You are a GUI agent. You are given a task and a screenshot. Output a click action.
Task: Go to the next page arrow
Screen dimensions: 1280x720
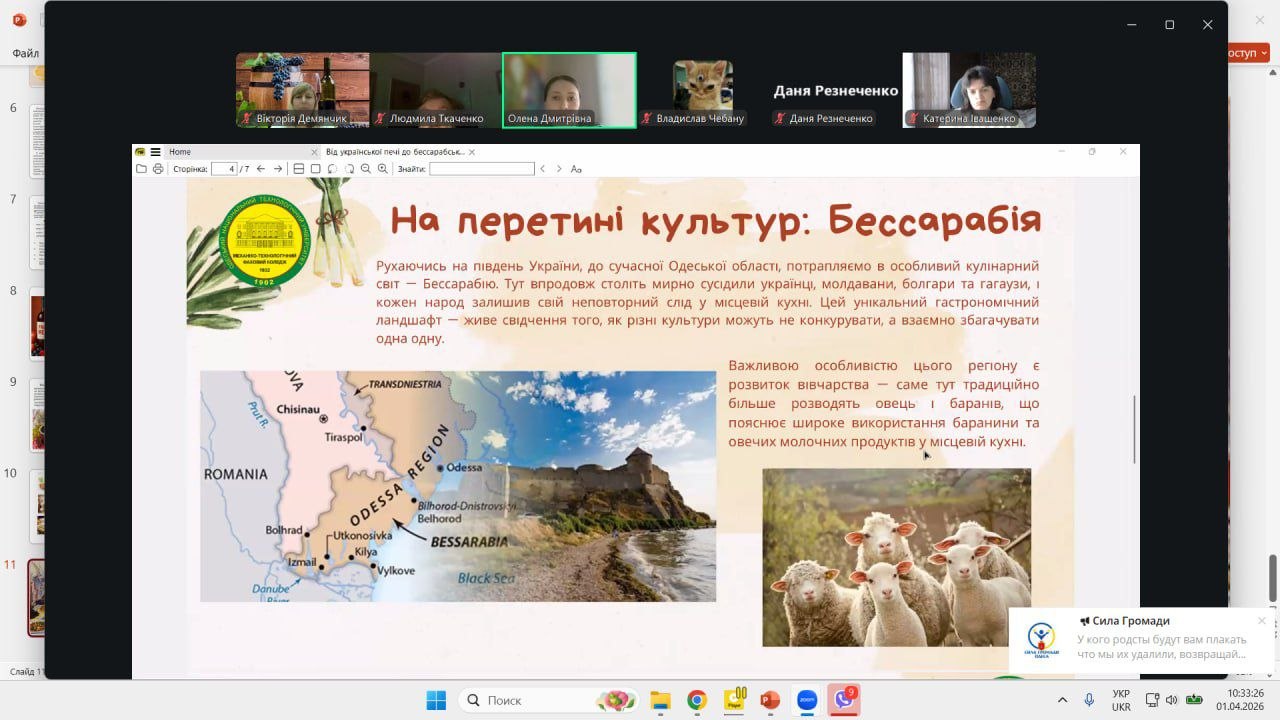(278, 169)
